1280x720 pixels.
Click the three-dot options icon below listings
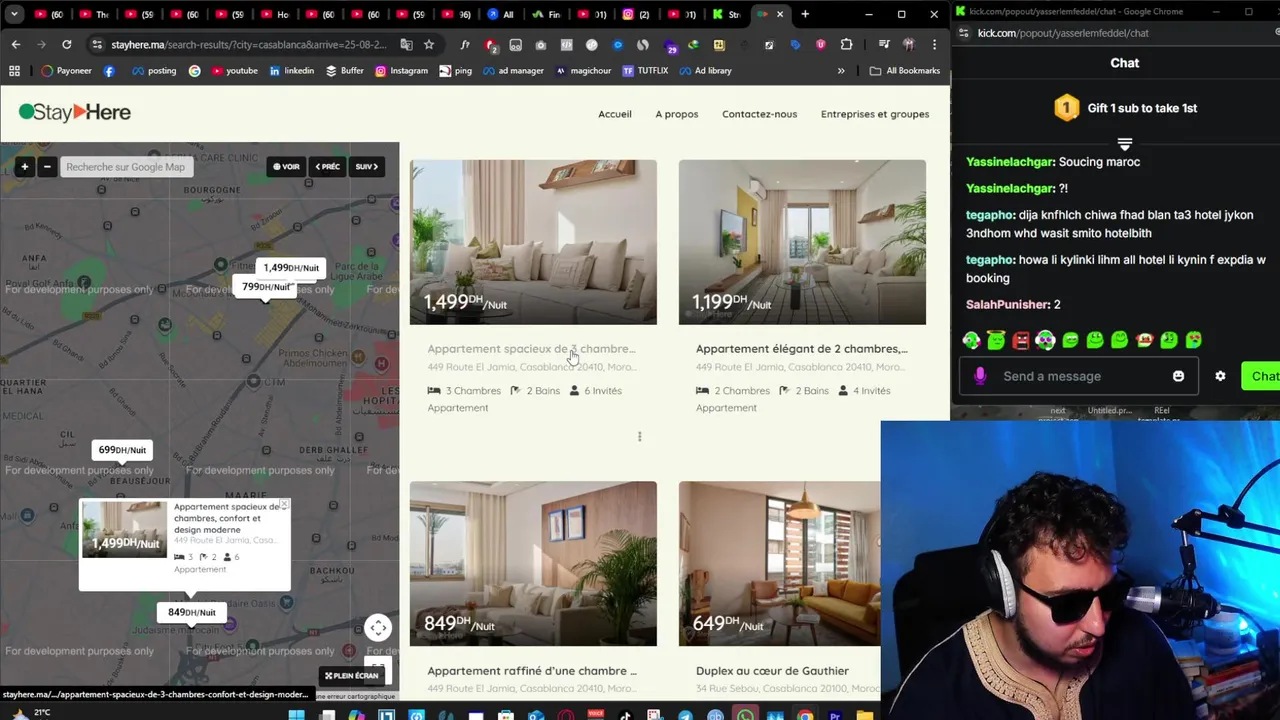pyautogui.click(x=639, y=436)
